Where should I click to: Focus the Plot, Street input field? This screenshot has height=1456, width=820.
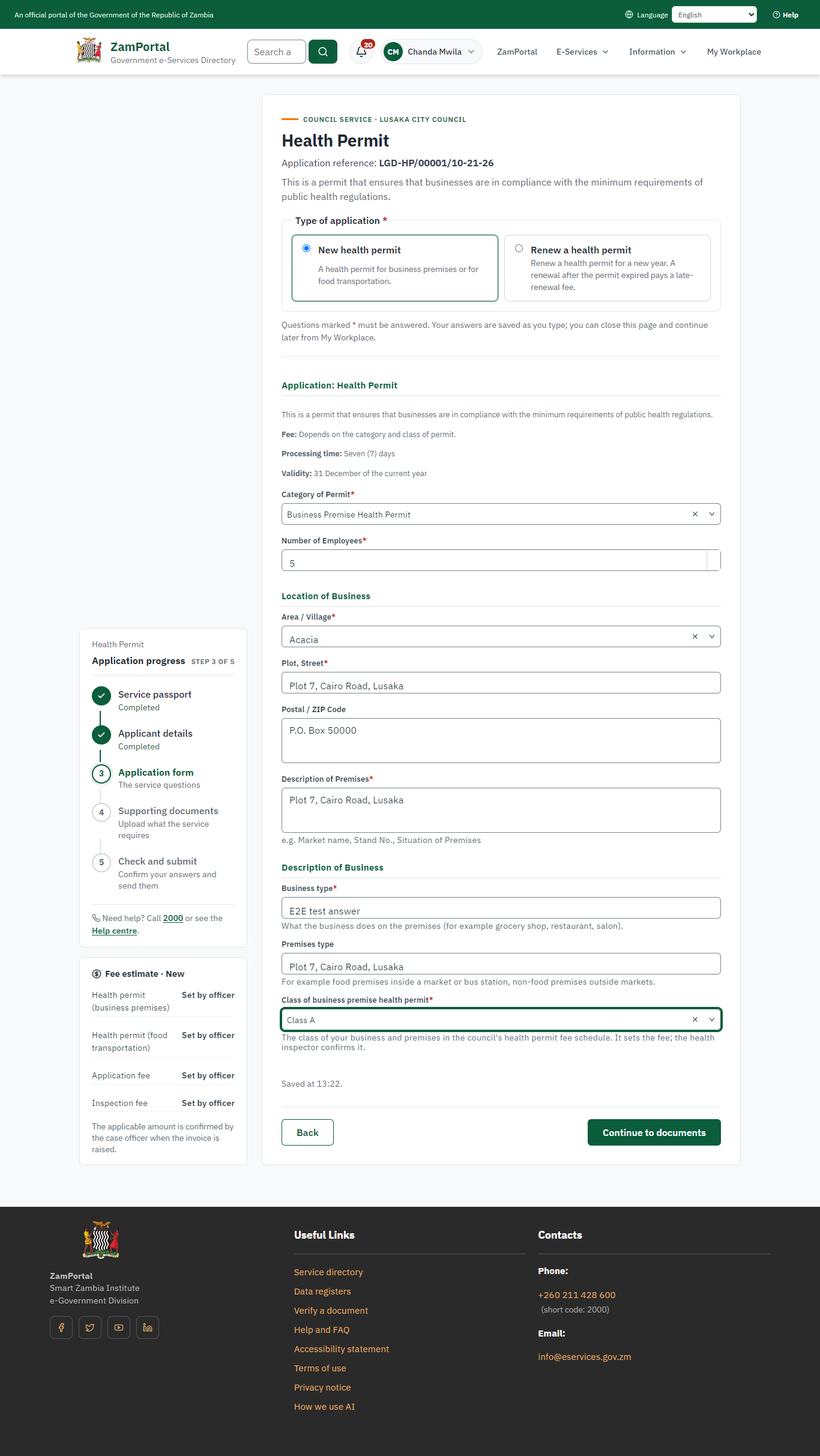click(501, 683)
